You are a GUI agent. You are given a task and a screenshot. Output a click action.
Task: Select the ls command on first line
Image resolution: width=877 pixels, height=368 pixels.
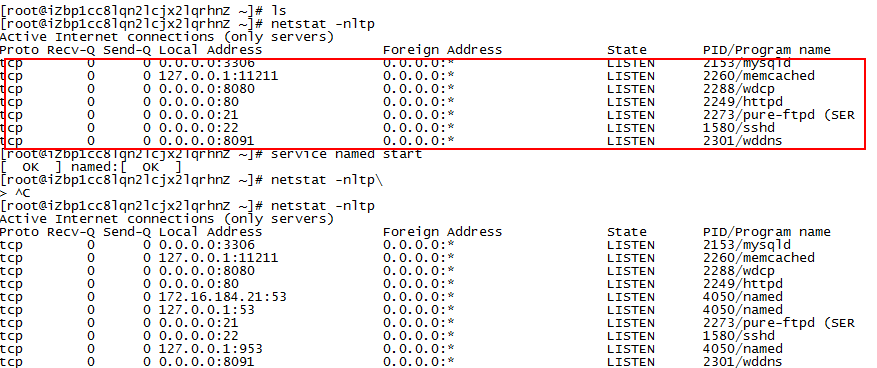tap(279, 11)
